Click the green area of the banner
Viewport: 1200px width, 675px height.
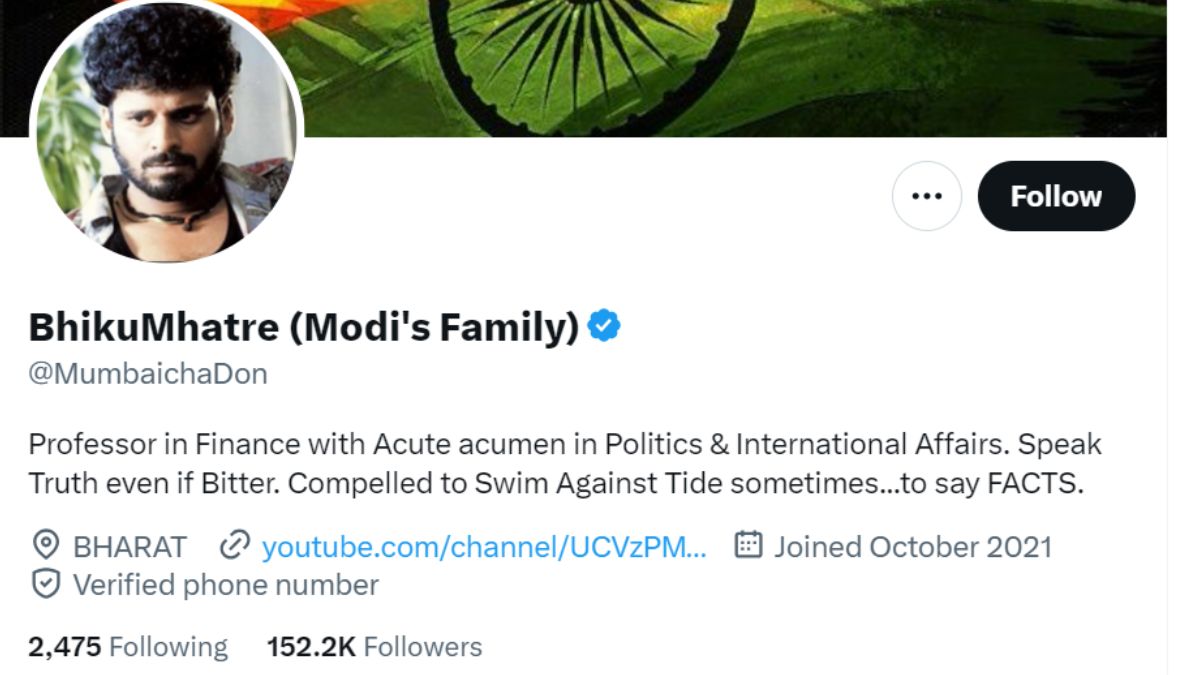[900, 80]
